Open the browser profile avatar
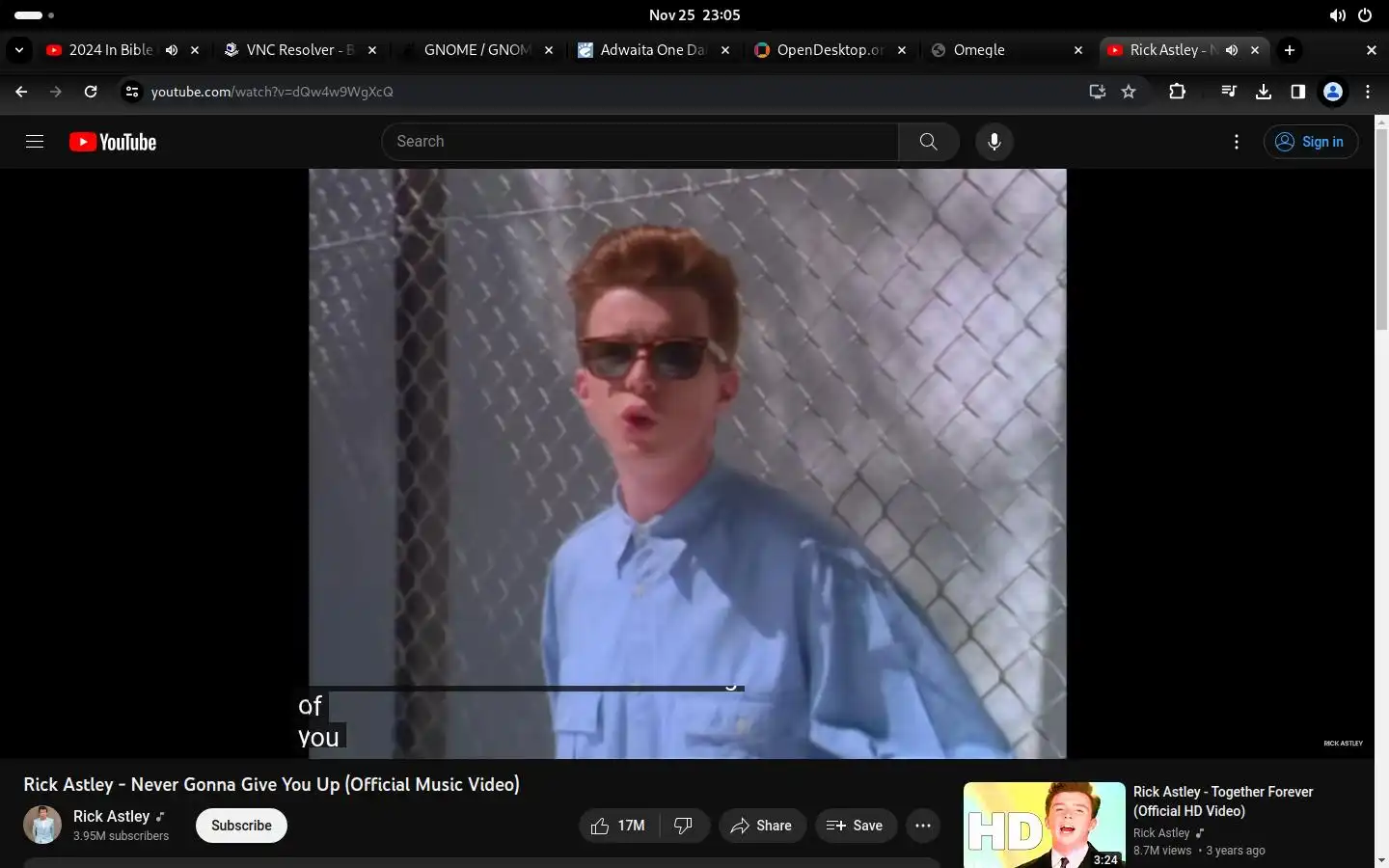The image size is (1389, 868). coord(1333,92)
